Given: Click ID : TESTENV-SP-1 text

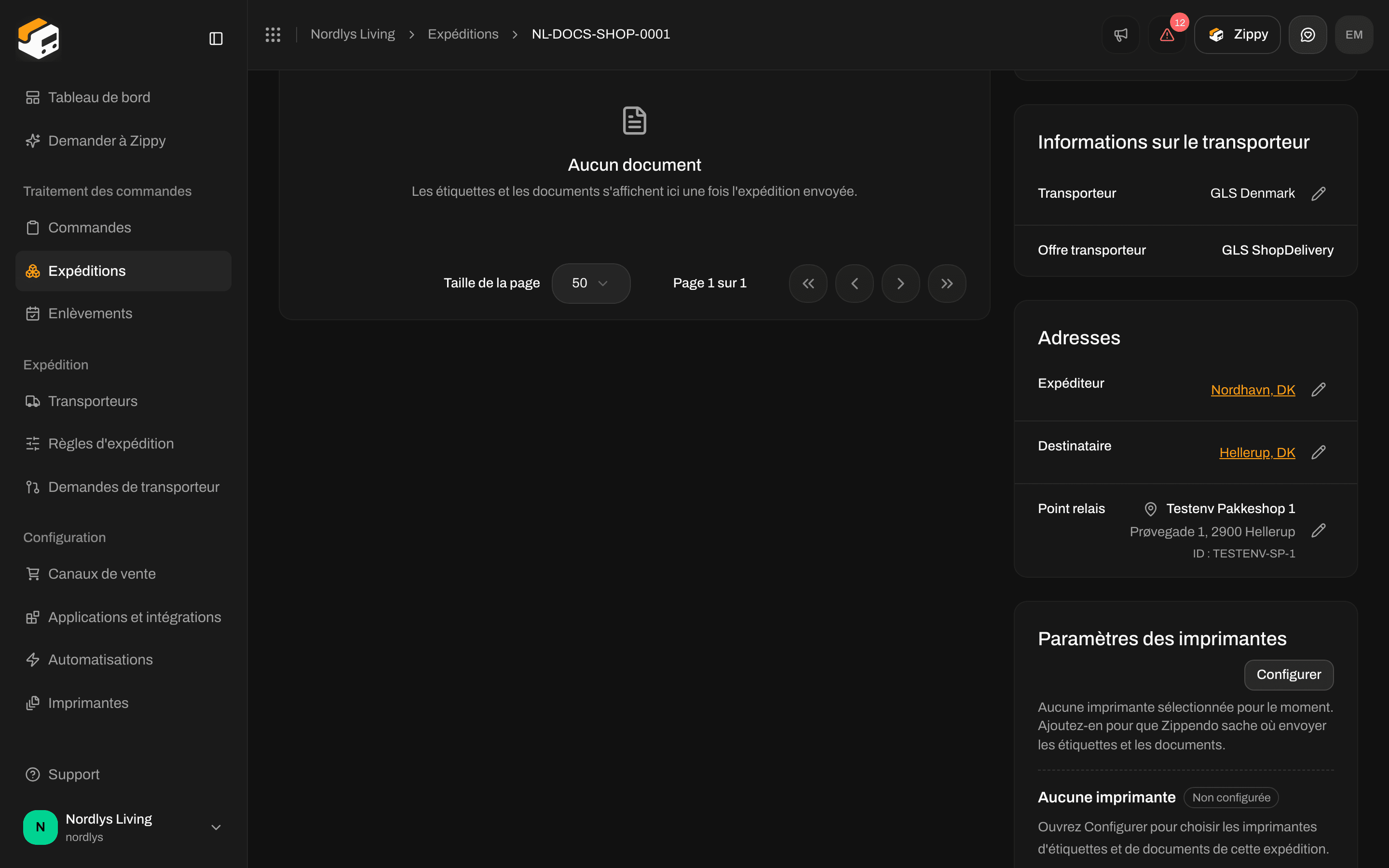Looking at the screenshot, I should point(1244,554).
